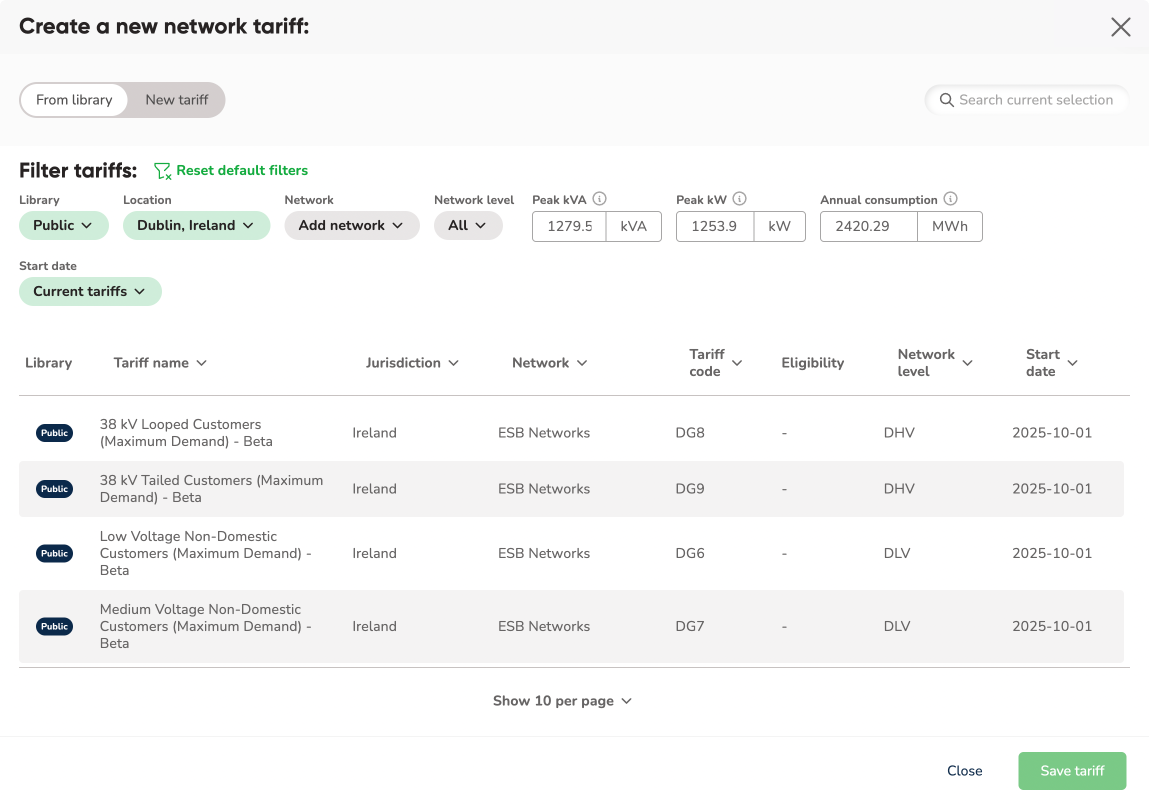Image resolution: width=1149 pixels, height=804 pixels.
Task: Click Public badge of Medium Voltage row
Action: (x=54, y=627)
